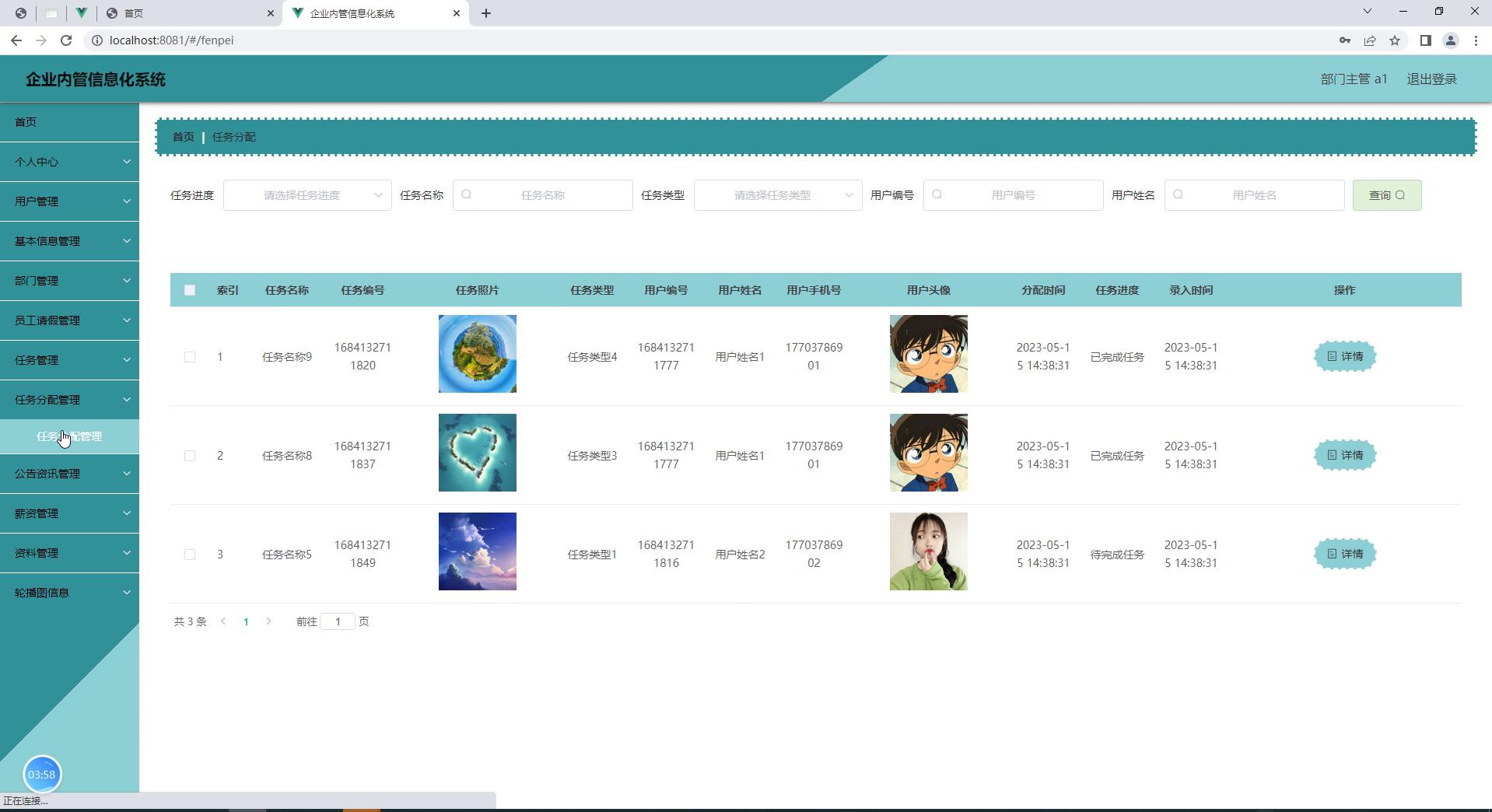1492x812 pixels.
Task: Check the row for 任务名称9
Action: [x=190, y=357]
